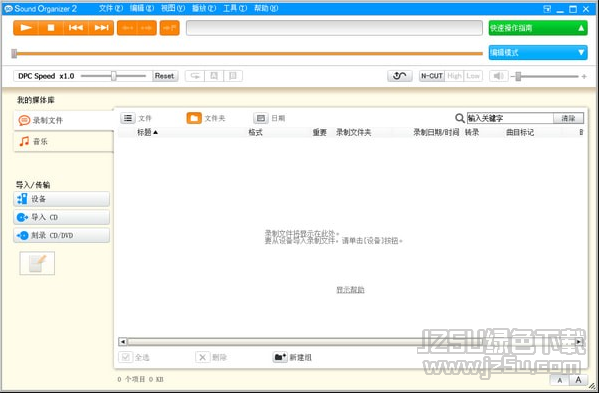Toggle the repeat playback icon
Screen dimensions: 599x393
pyautogui.click(x=195, y=76)
